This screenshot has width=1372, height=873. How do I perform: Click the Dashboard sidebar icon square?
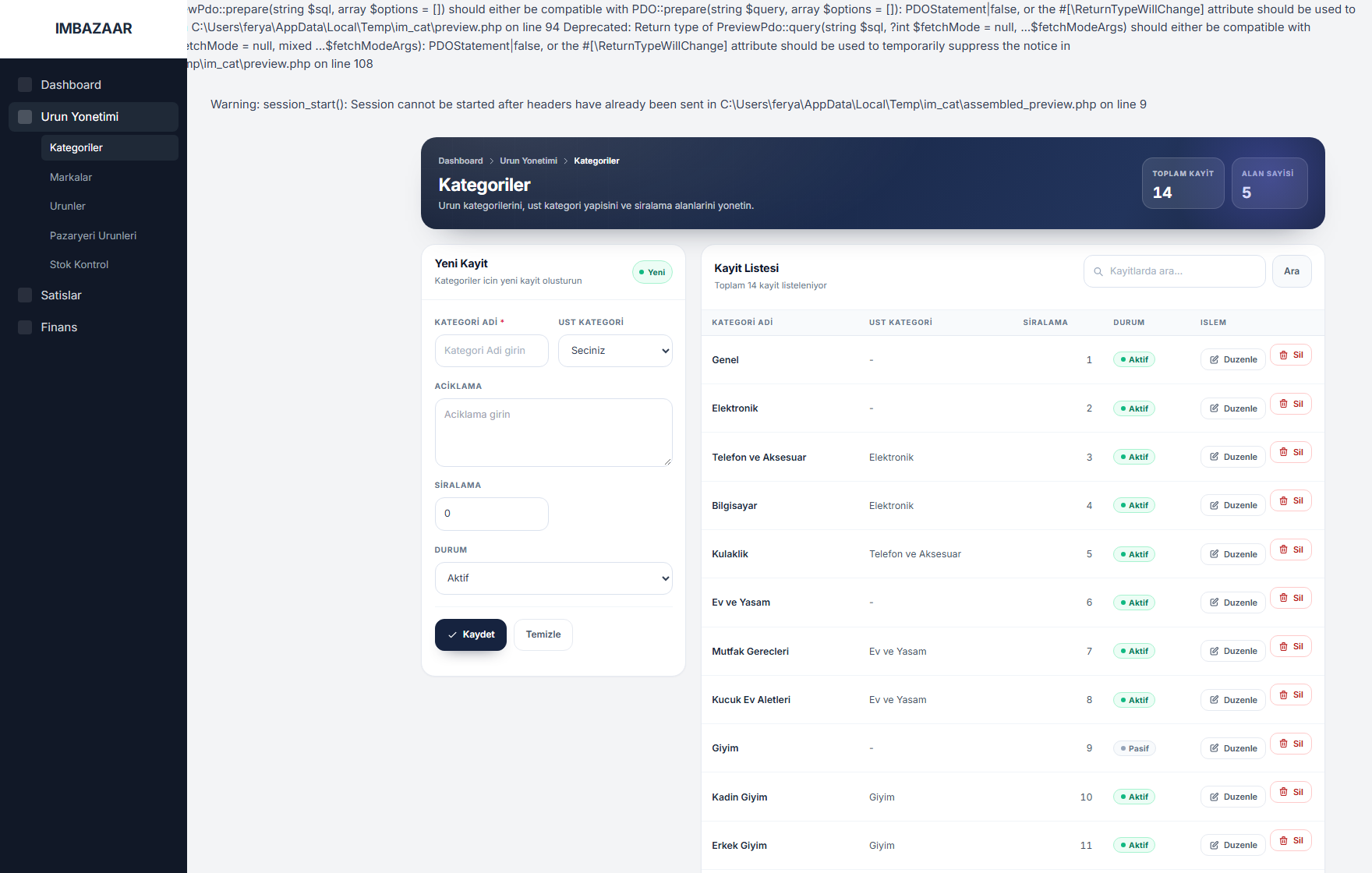pos(25,84)
